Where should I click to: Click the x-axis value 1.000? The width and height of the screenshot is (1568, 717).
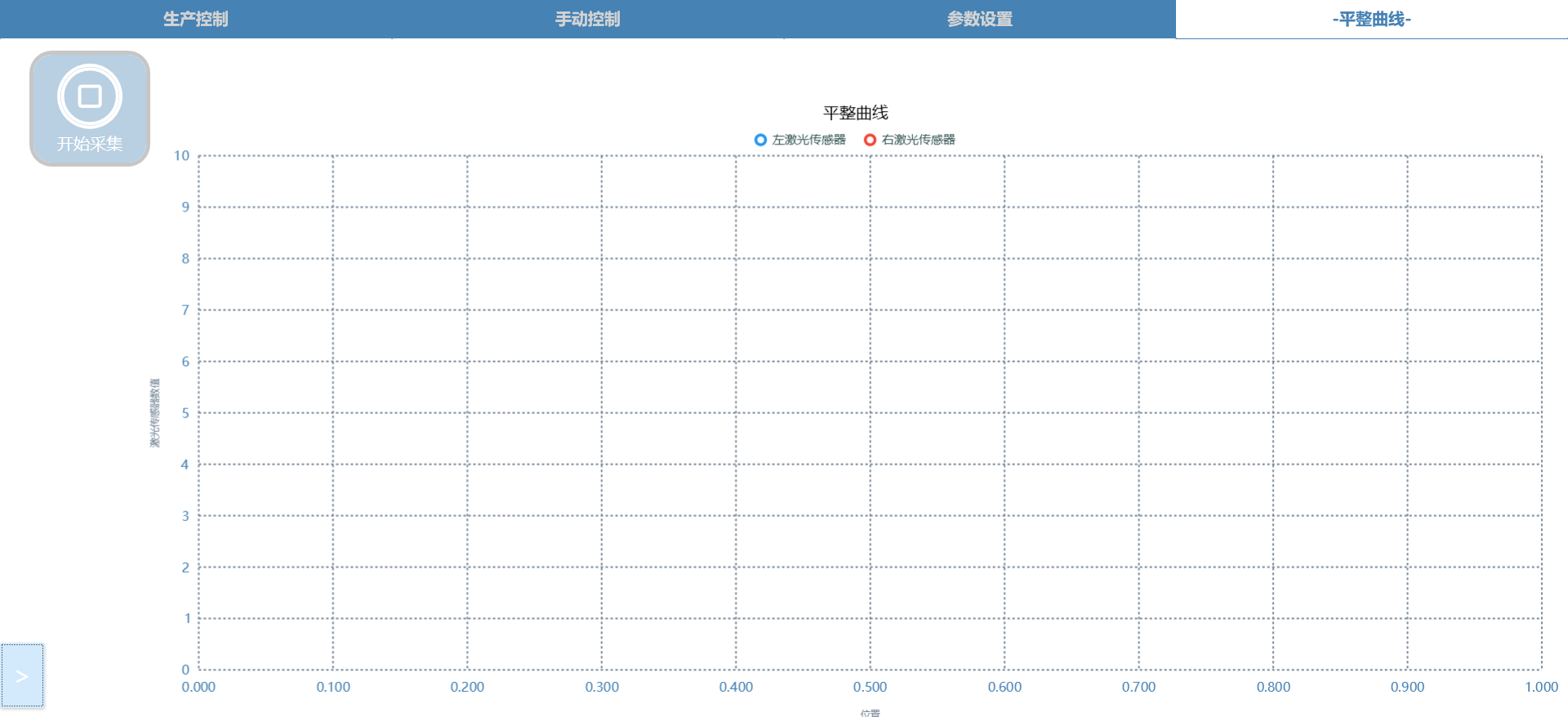coord(1541,687)
